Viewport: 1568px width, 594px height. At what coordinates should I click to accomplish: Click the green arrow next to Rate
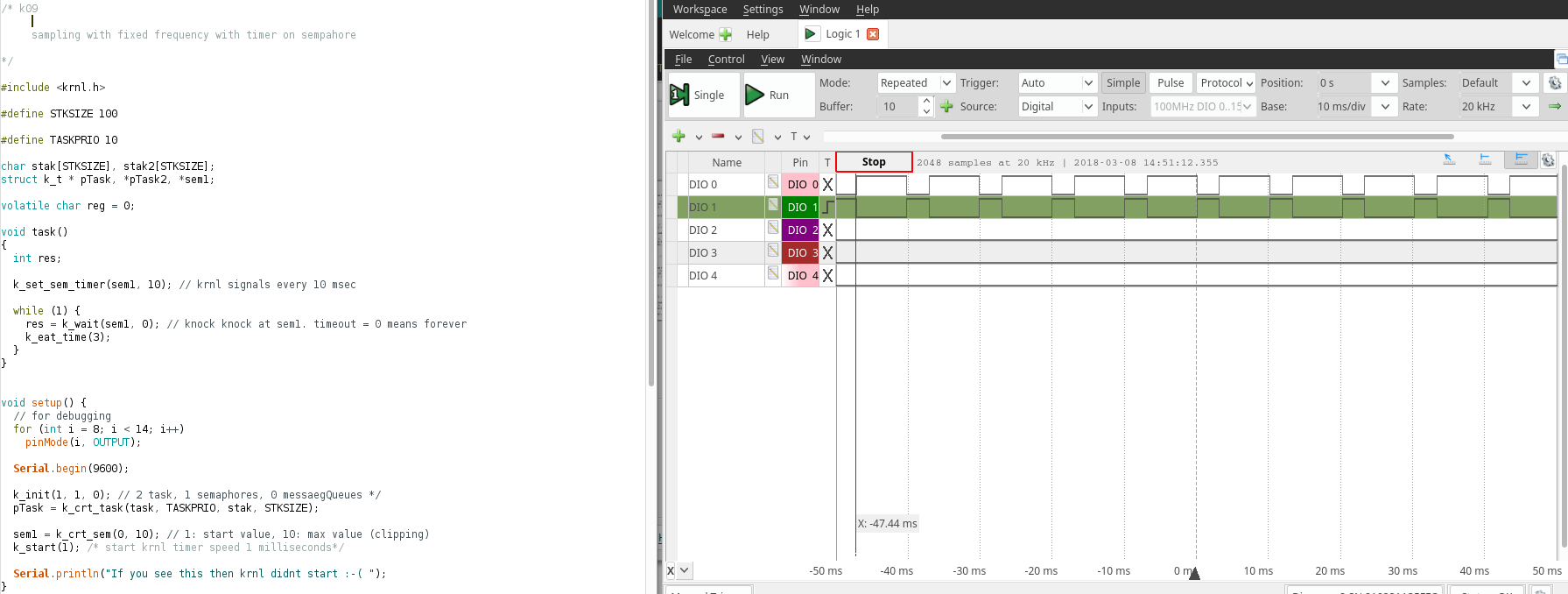point(1555,106)
